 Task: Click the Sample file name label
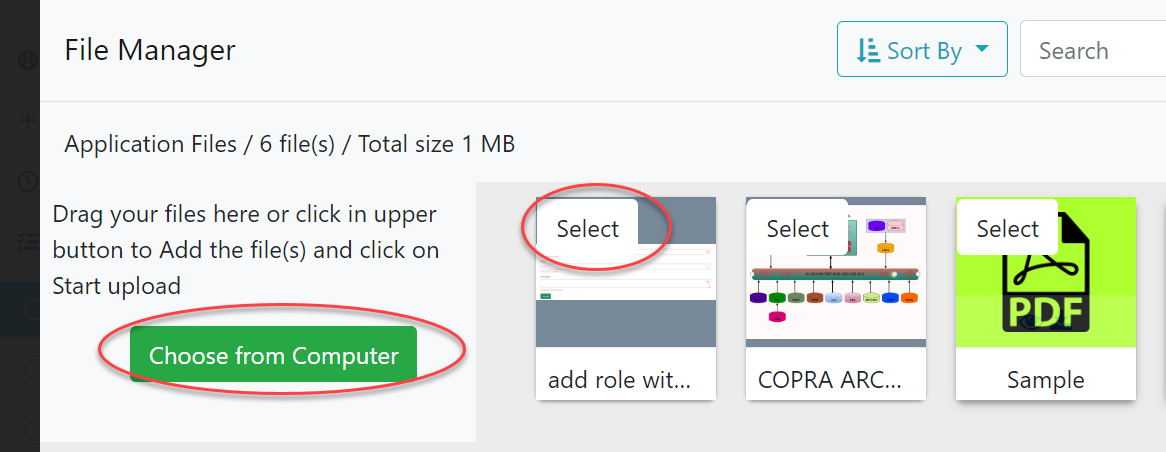click(x=1046, y=380)
